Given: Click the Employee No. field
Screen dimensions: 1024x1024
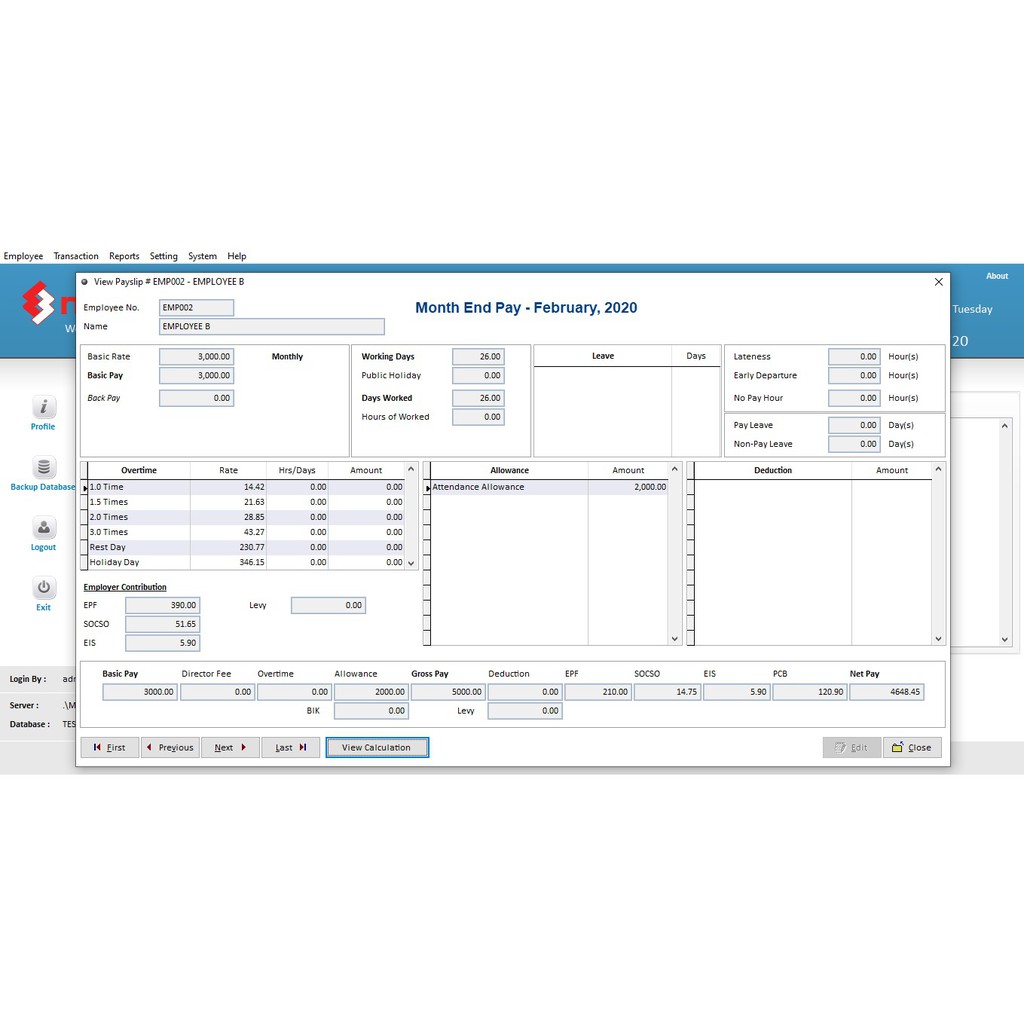Looking at the screenshot, I should [196, 308].
